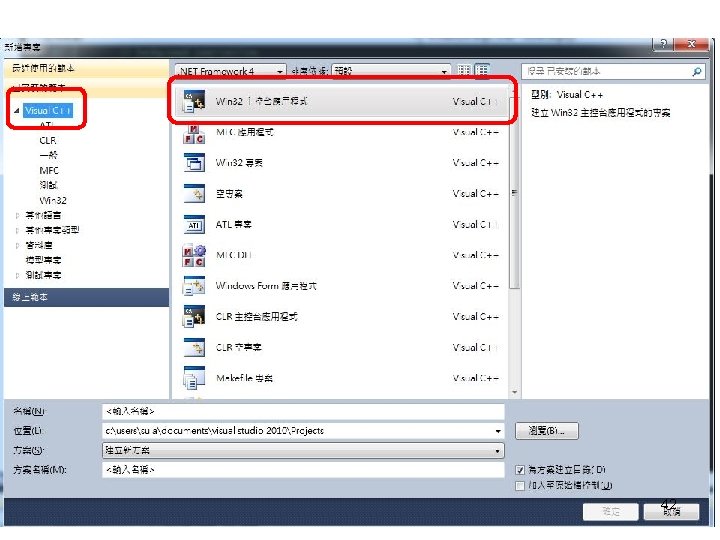Image resolution: width=720 pixels, height=540 pixels.
Task: Expand the 測試專案 tree node
Action: 17,276
